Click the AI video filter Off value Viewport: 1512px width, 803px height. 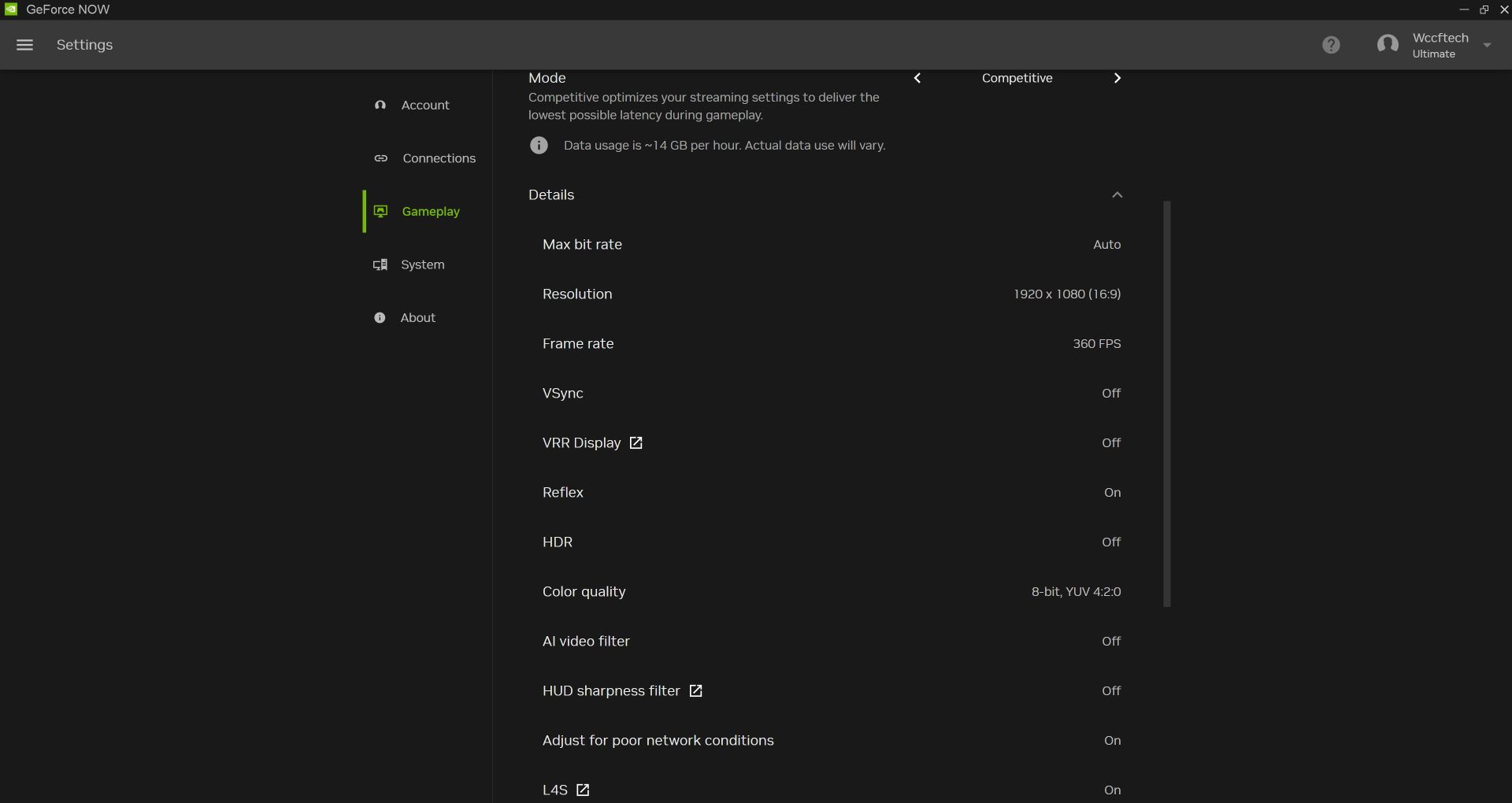[x=1111, y=641]
